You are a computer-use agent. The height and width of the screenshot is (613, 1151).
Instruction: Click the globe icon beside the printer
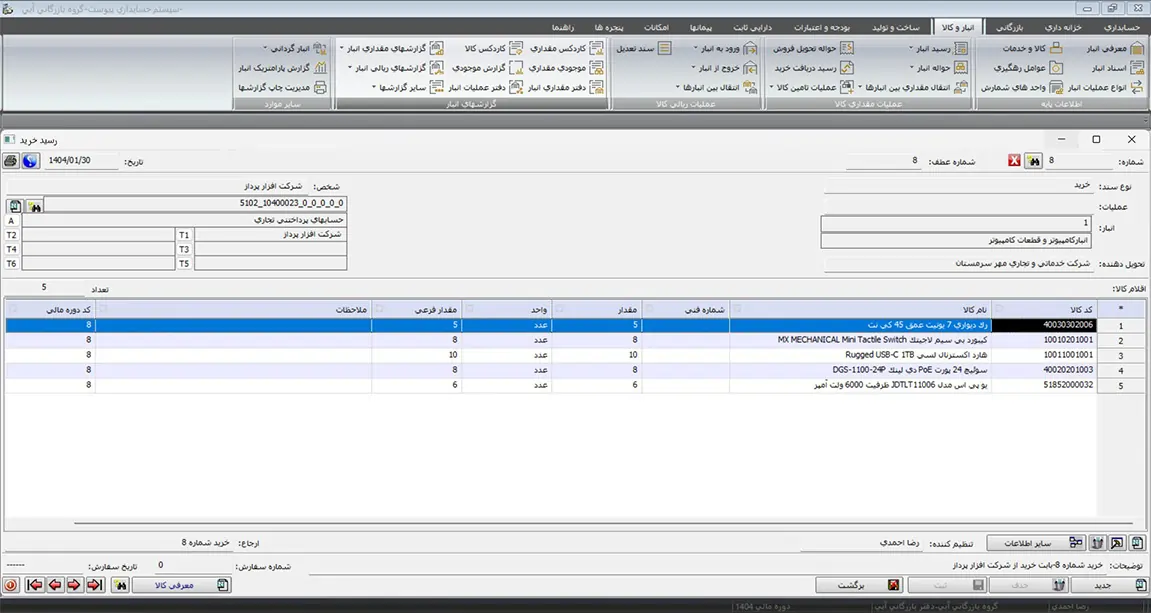click(x=29, y=161)
